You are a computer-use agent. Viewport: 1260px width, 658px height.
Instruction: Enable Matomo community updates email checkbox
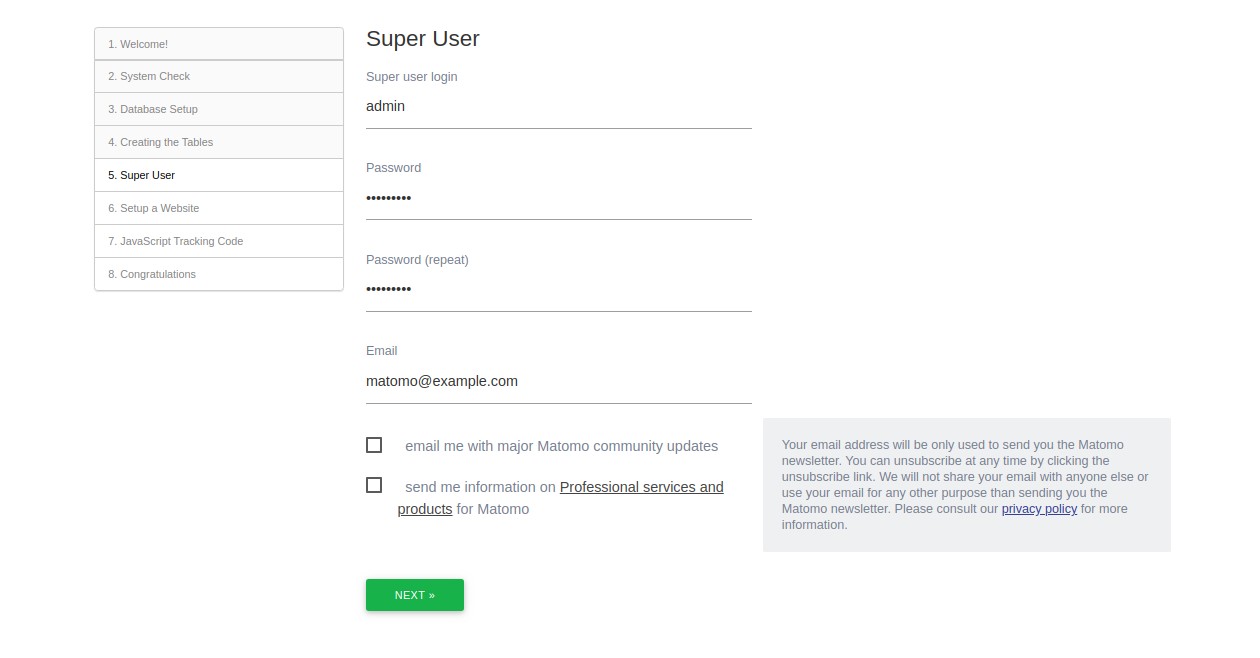(x=374, y=445)
